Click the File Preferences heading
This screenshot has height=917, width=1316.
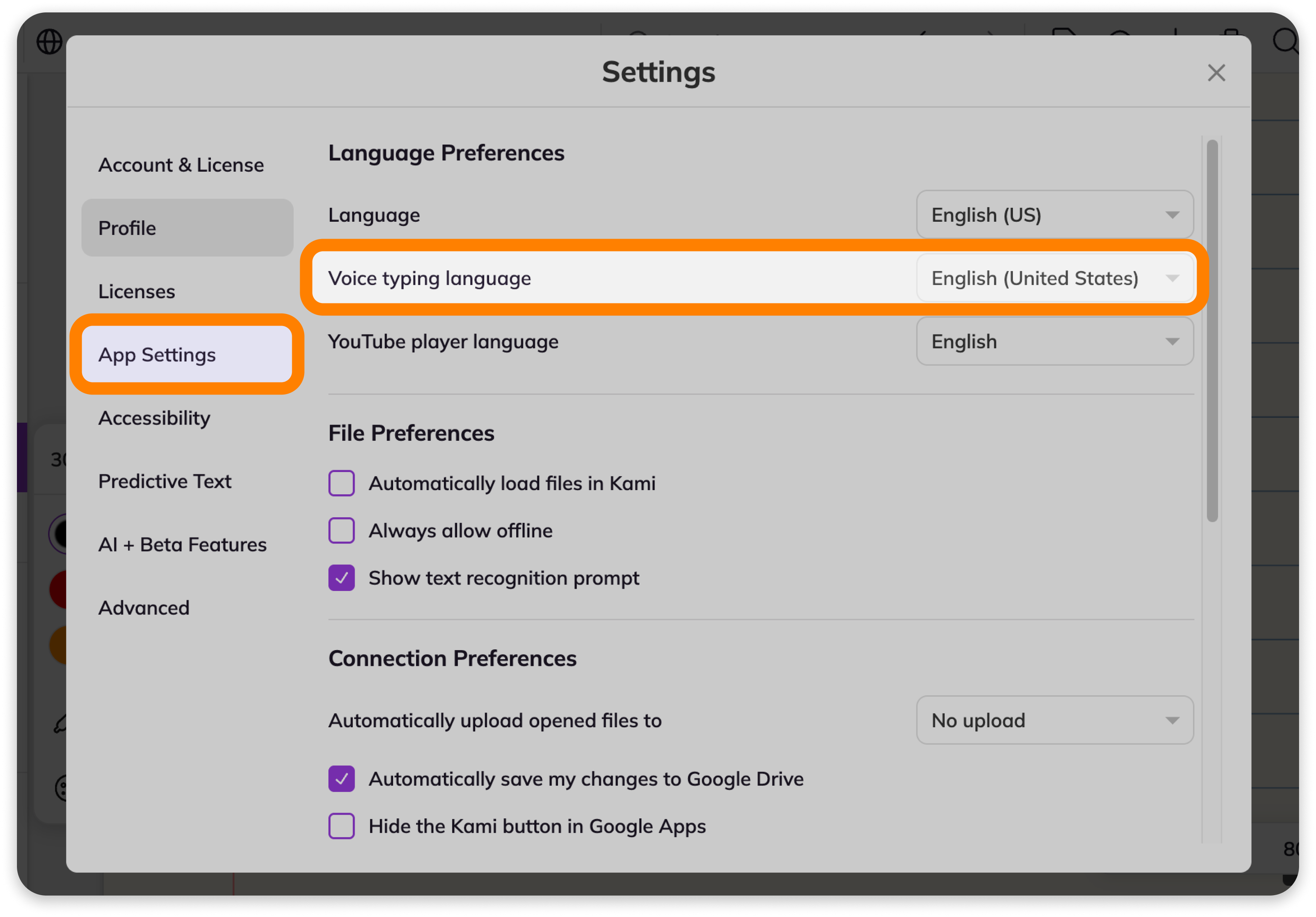point(411,433)
